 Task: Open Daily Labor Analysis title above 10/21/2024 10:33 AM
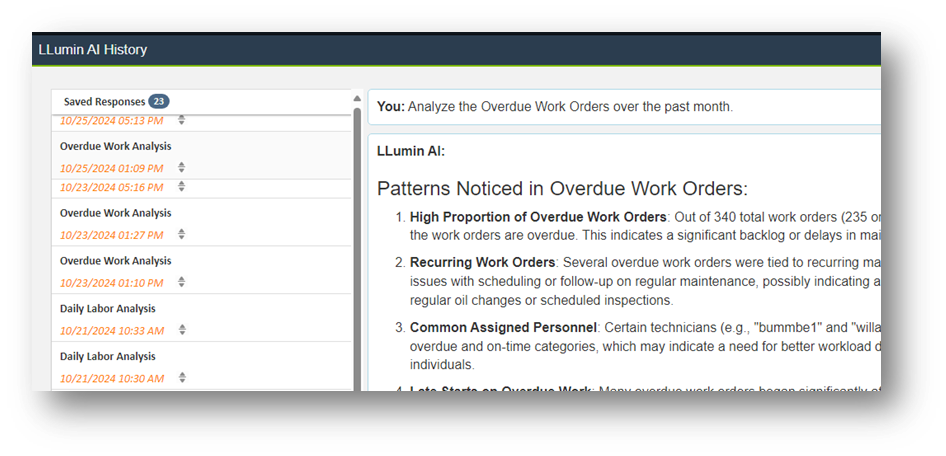point(107,309)
